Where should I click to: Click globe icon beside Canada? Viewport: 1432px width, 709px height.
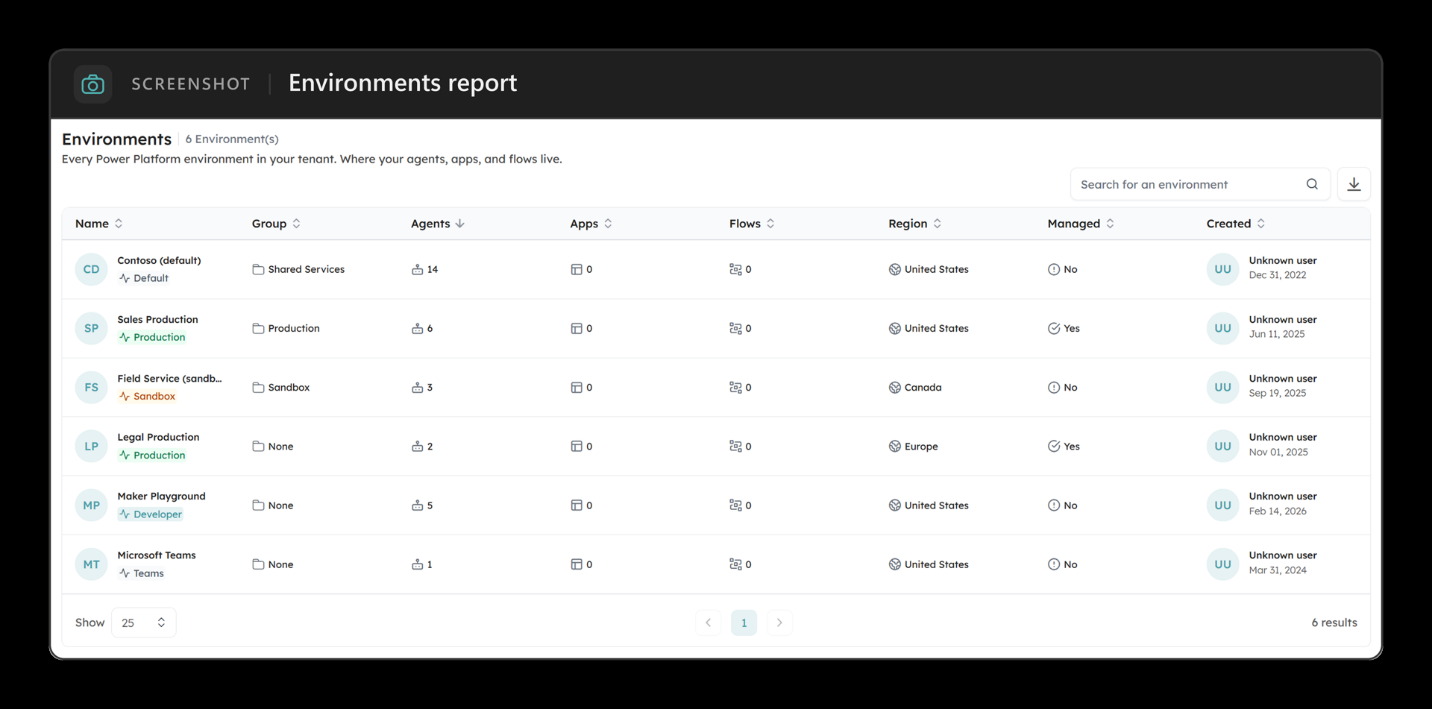coord(894,387)
